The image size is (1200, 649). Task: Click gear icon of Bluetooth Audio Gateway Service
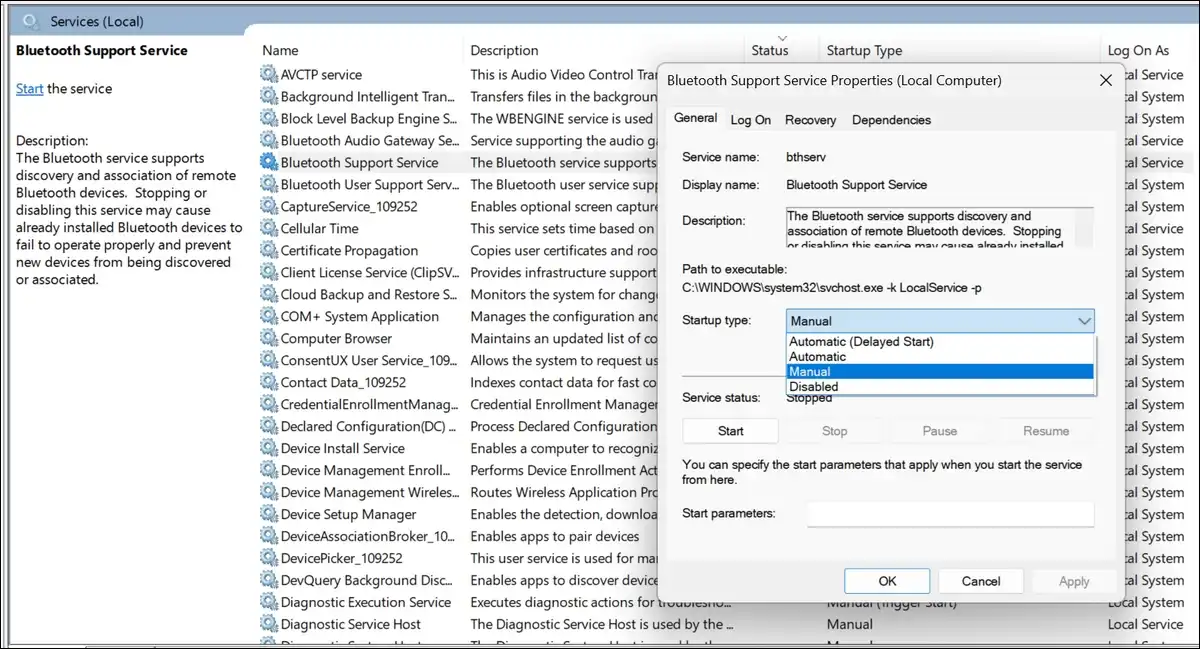click(x=269, y=140)
